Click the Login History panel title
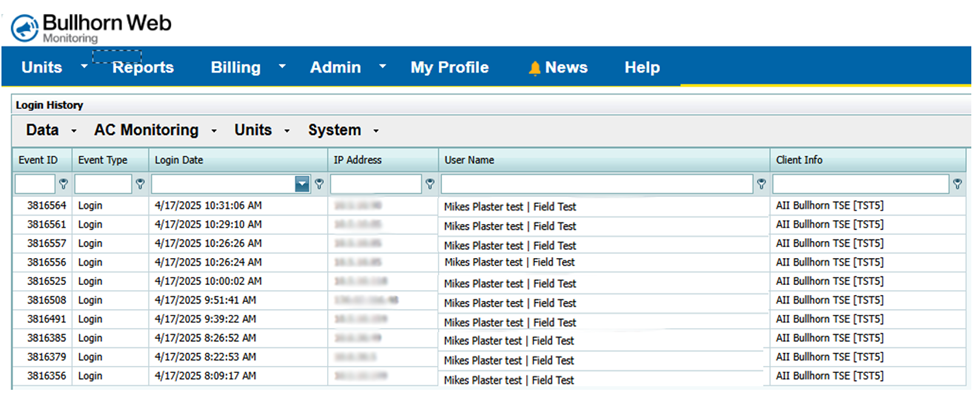This screenshot has width=975, height=412. pos(49,106)
